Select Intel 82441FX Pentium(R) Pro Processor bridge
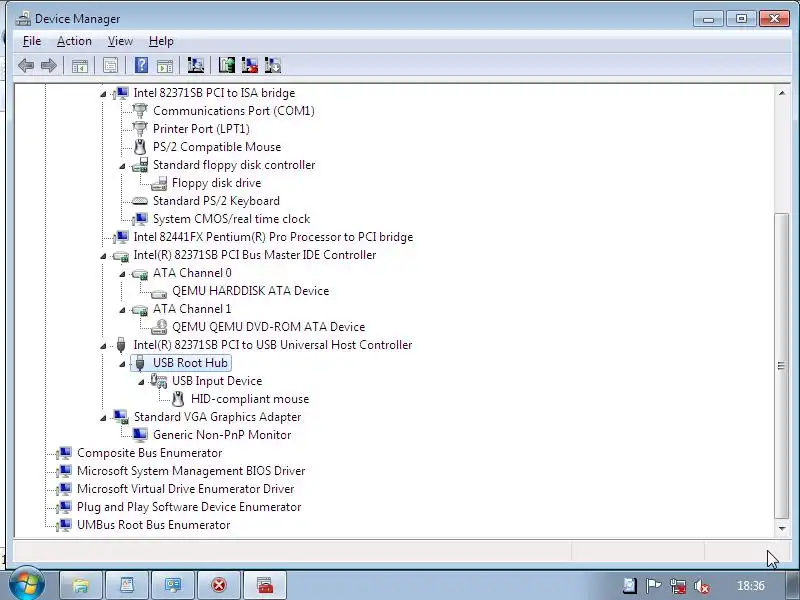This screenshot has height=600, width=800. tap(273, 237)
